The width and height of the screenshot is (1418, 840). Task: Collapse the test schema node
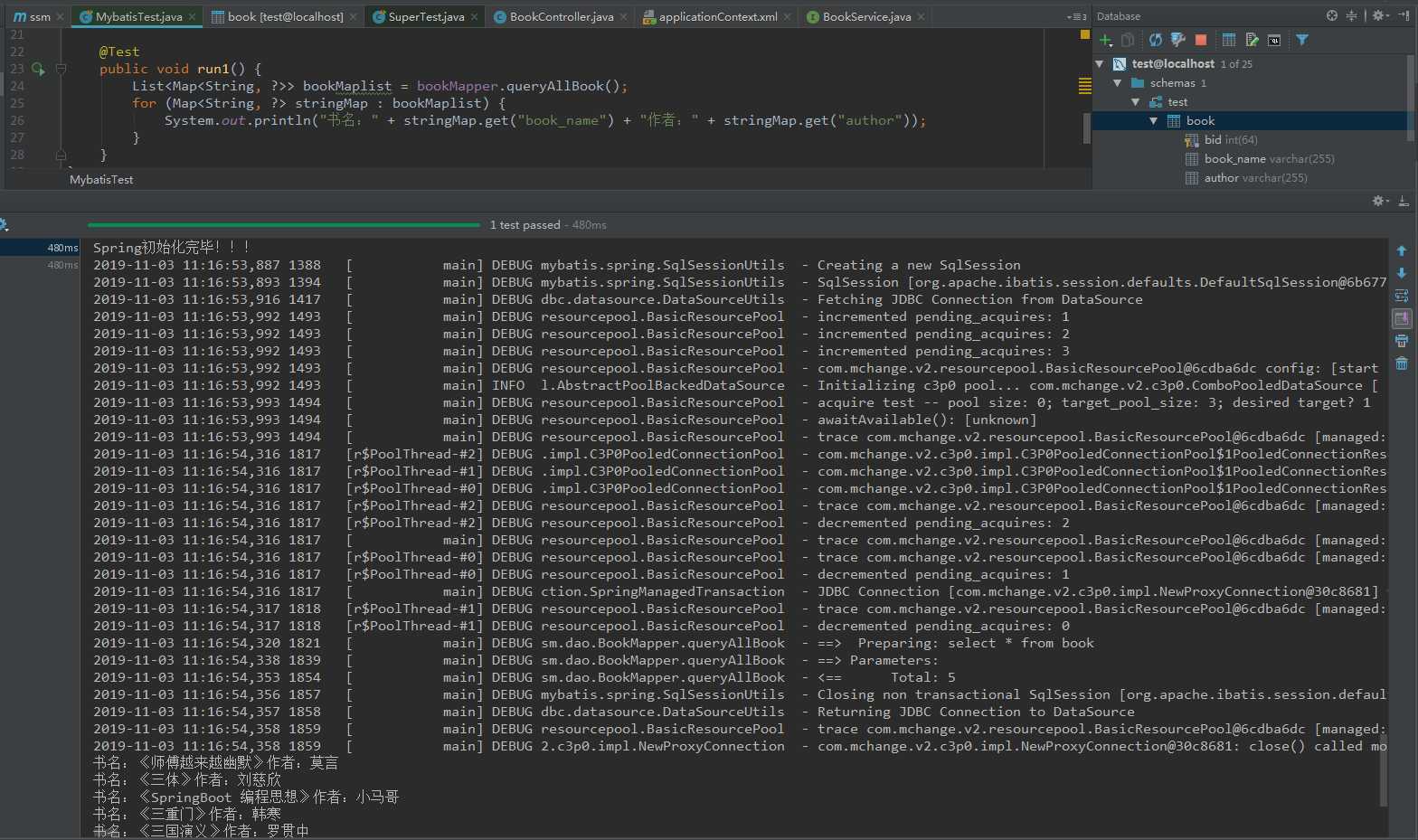coord(1136,102)
